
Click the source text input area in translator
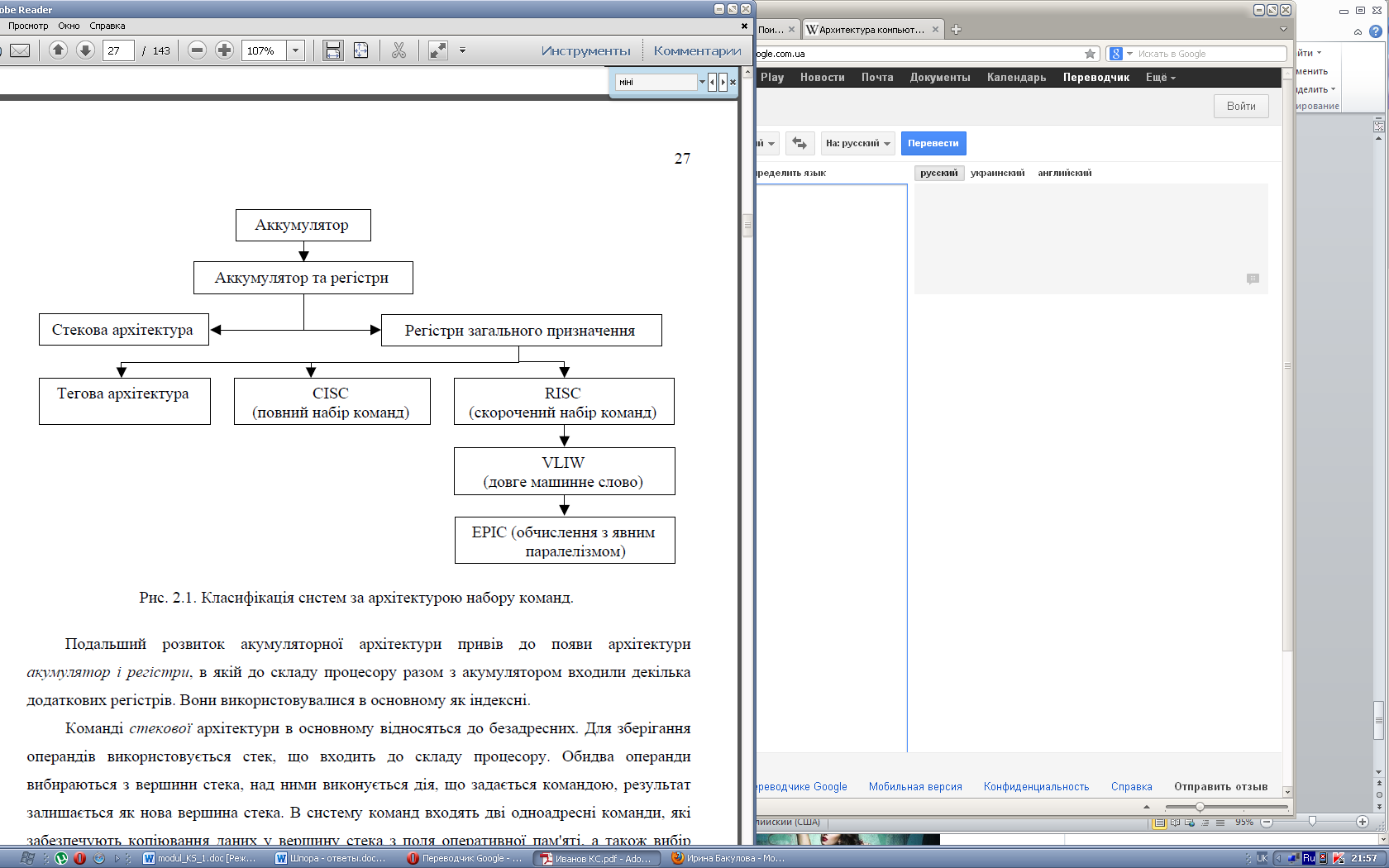[831, 467]
